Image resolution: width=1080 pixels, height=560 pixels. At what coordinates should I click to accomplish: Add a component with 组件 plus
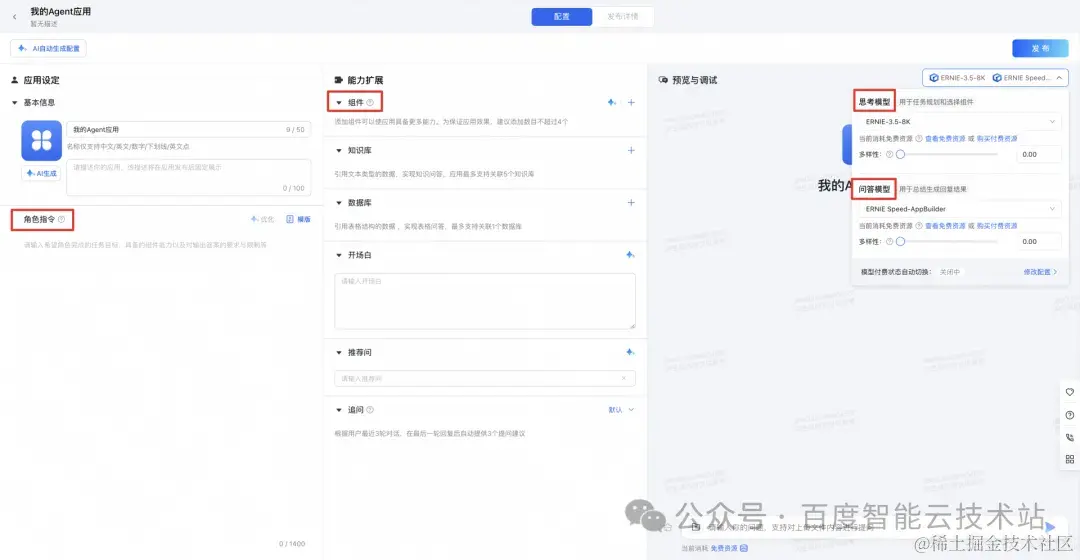631,103
